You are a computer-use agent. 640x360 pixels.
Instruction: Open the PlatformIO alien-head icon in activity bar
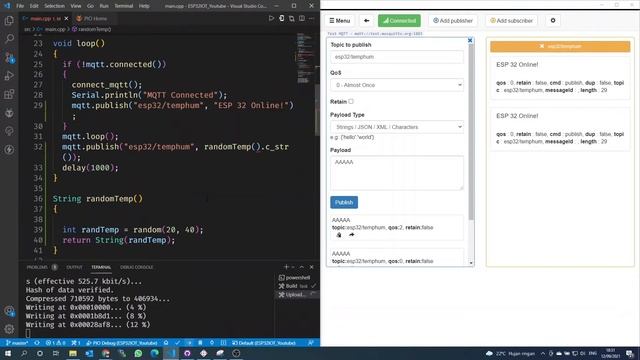click(x=9, y=113)
